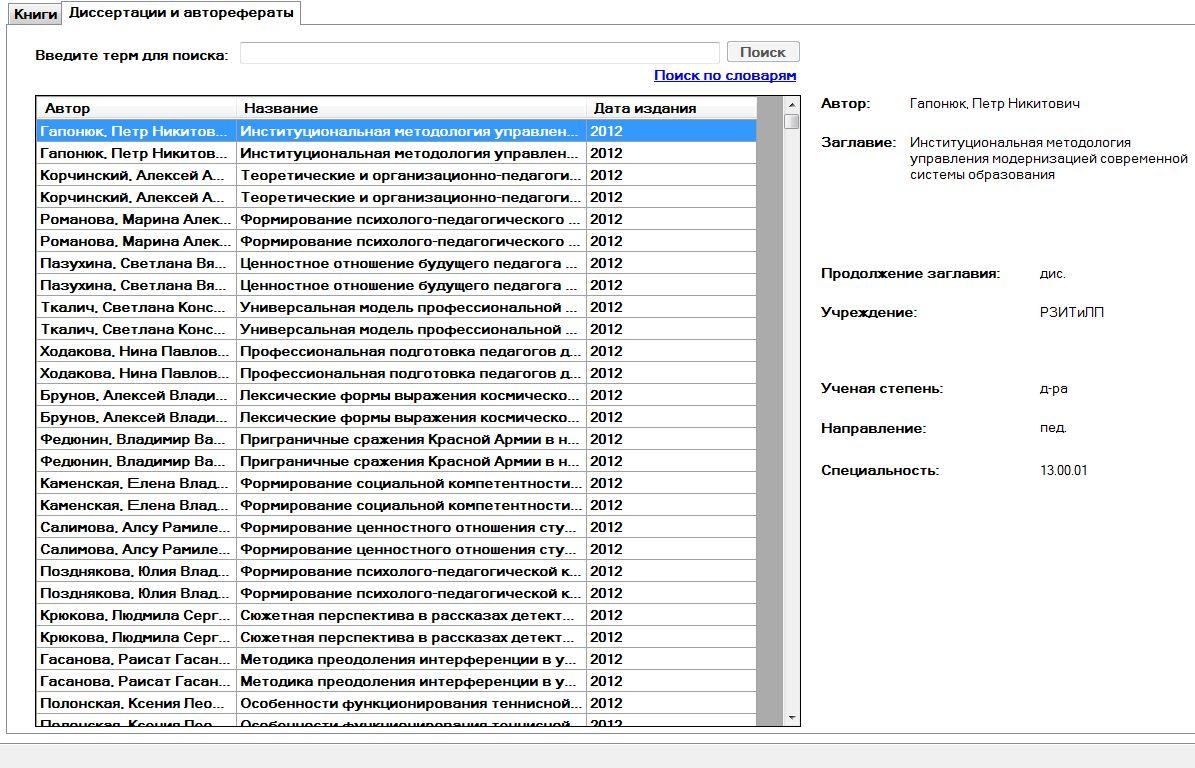Image resolution: width=1195 pixels, height=768 pixels.
Task: Click the Учреждение value РЗИТиЛП
Action: pyautogui.click(x=1072, y=312)
